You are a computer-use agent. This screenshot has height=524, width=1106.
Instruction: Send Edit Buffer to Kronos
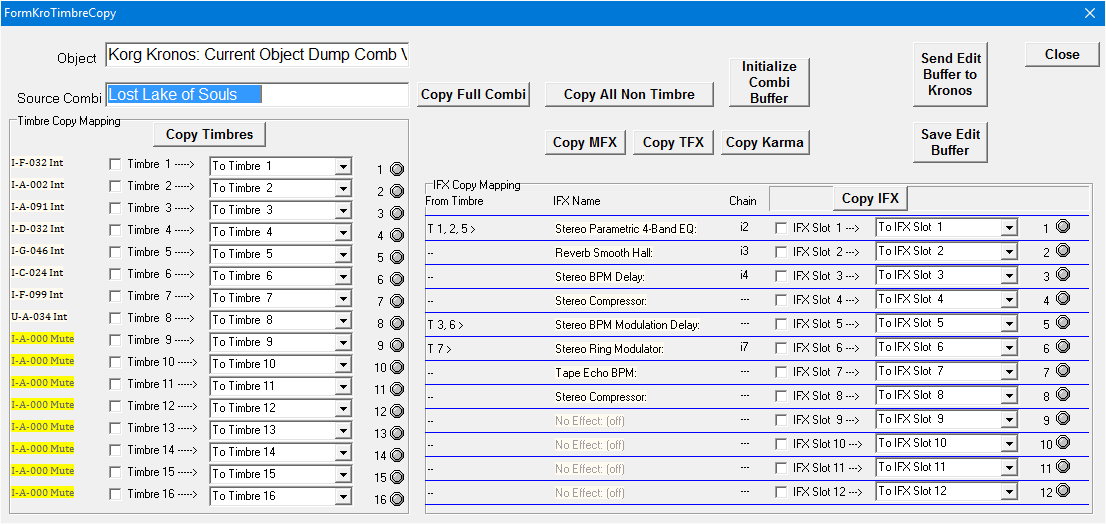(x=950, y=74)
